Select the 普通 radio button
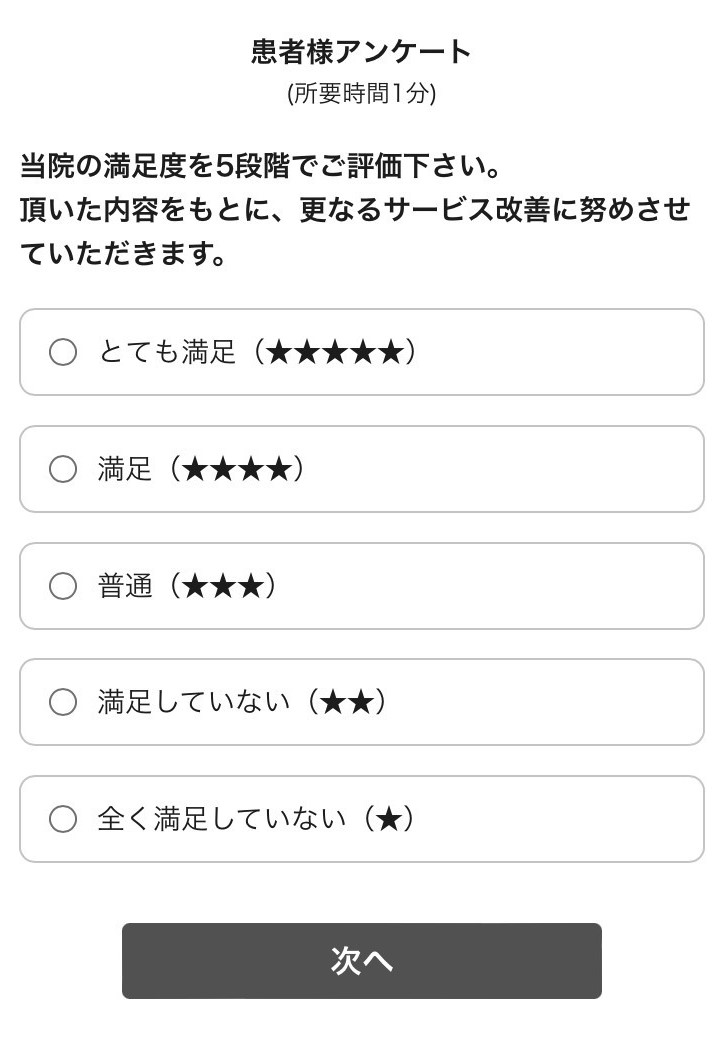The height and width of the screenshot is (1057, 722). tap(63, 586)
